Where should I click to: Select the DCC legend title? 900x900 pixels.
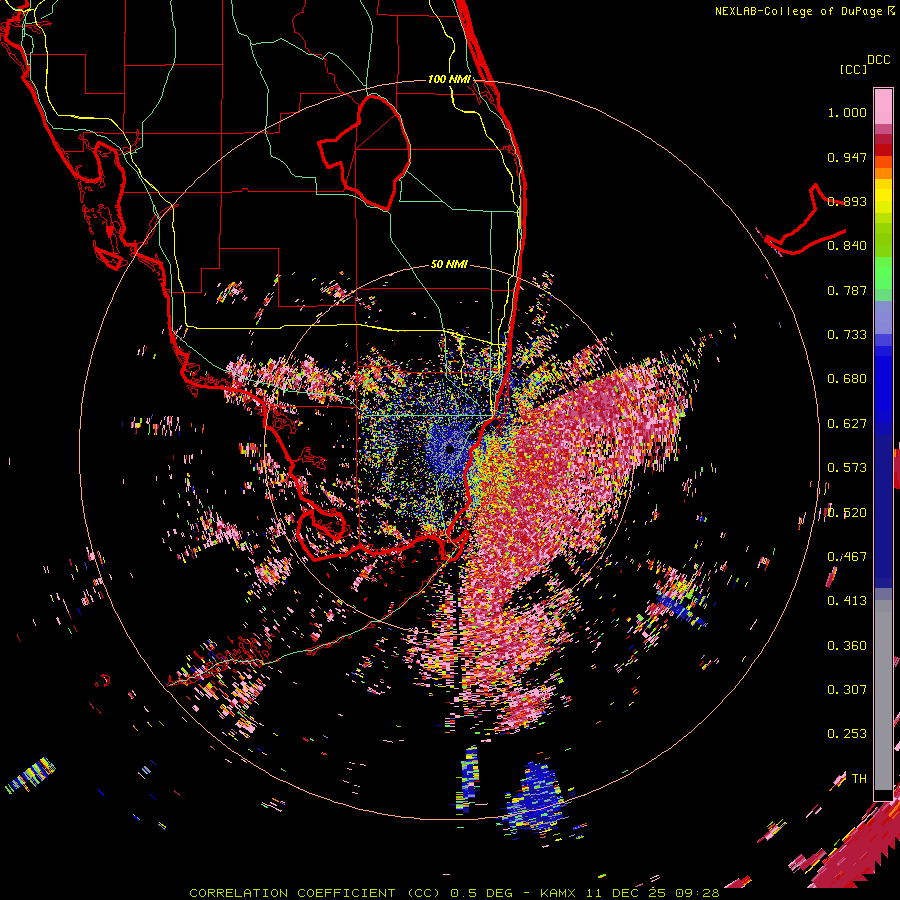(x=879, y=60)
